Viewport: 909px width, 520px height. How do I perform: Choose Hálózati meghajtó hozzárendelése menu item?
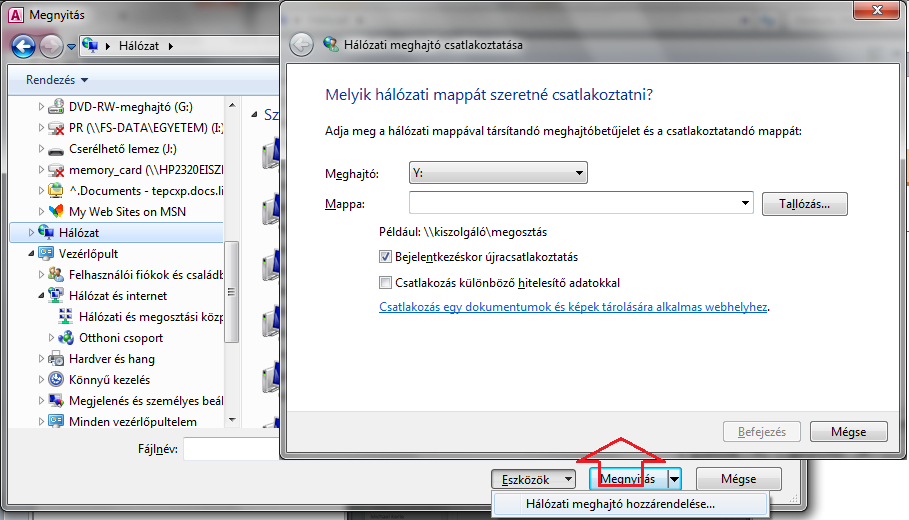tap(630, 504)
